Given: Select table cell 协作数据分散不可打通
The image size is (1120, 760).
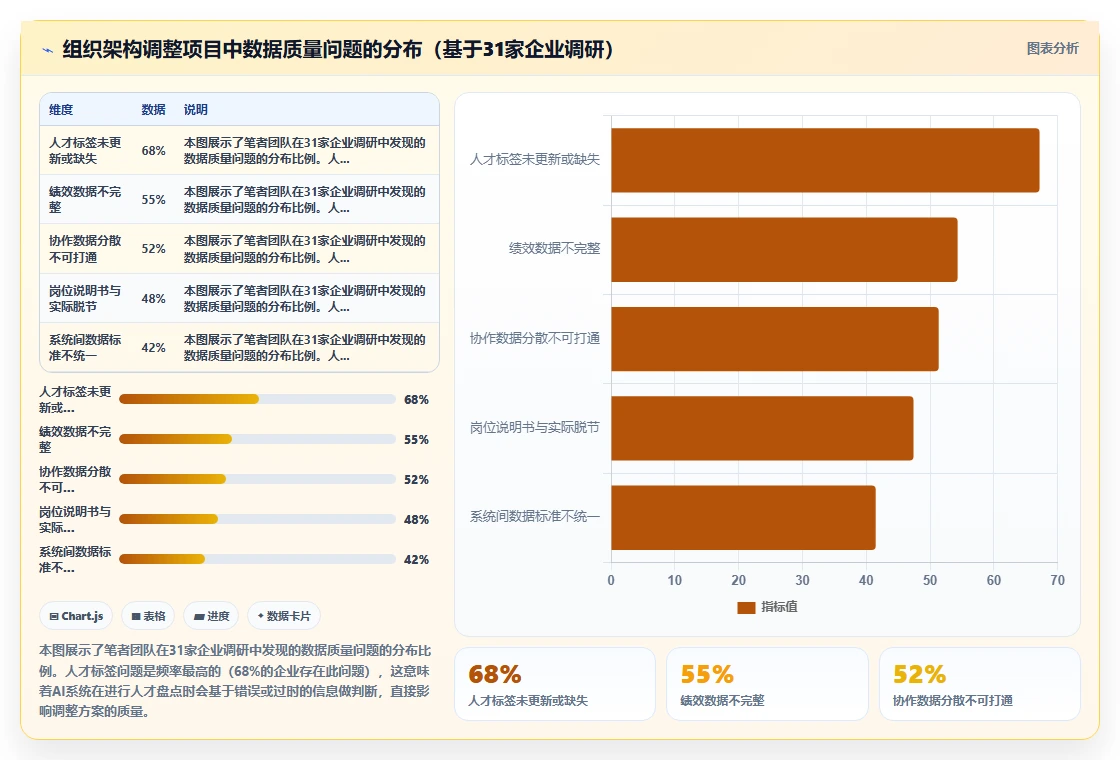Looking at the screenshot, I should pyautogui.click(x=85, y=249).
